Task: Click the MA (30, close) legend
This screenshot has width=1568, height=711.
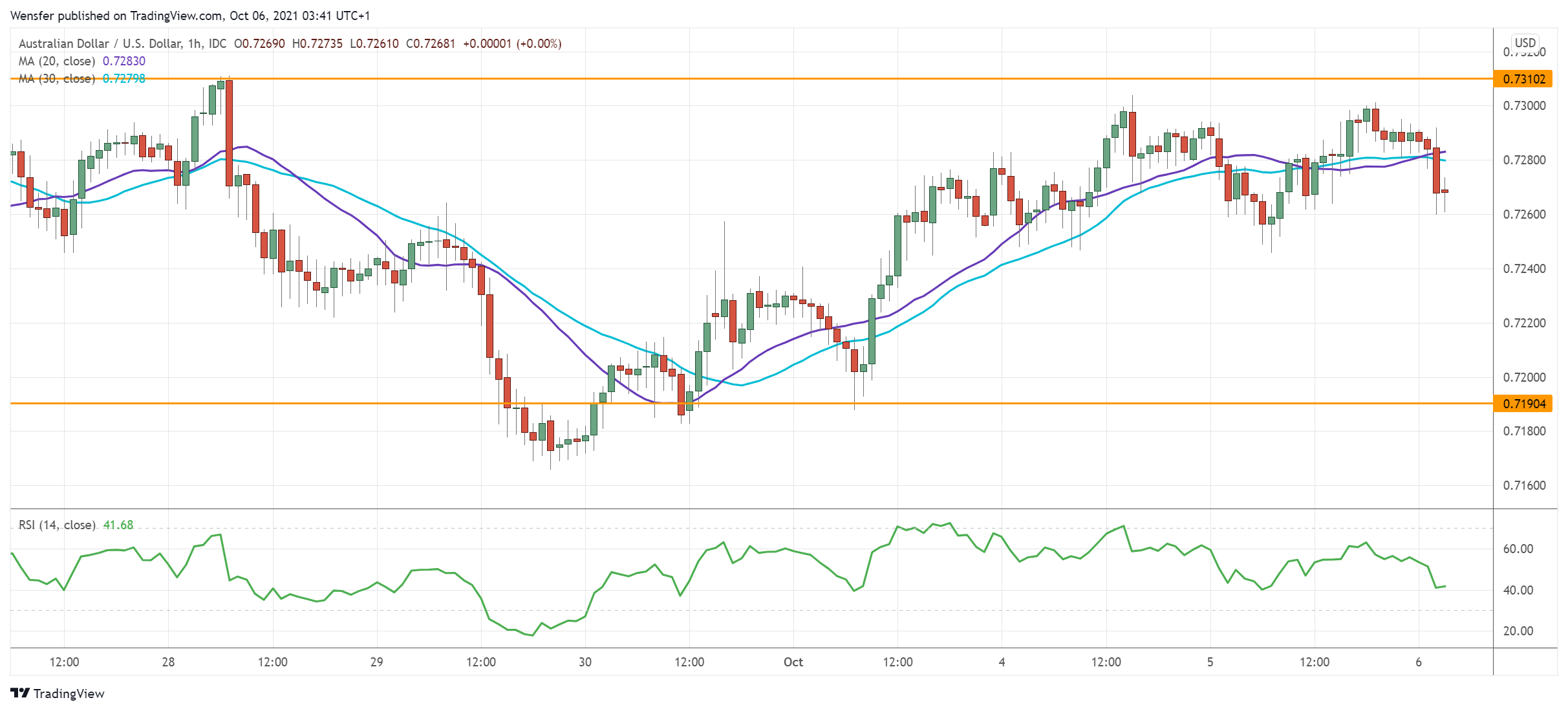Action: [x=57, y=78]
